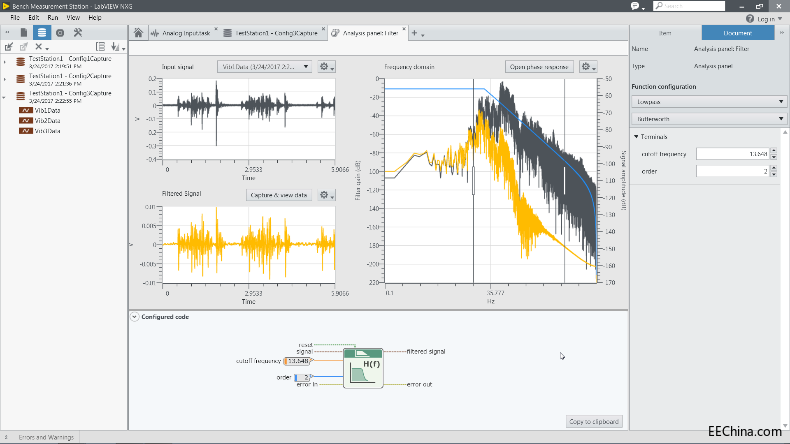Collapse the right configuration pane arrows
The width and height of the screenshot is (790, 444).
click(x=782, y=33)
